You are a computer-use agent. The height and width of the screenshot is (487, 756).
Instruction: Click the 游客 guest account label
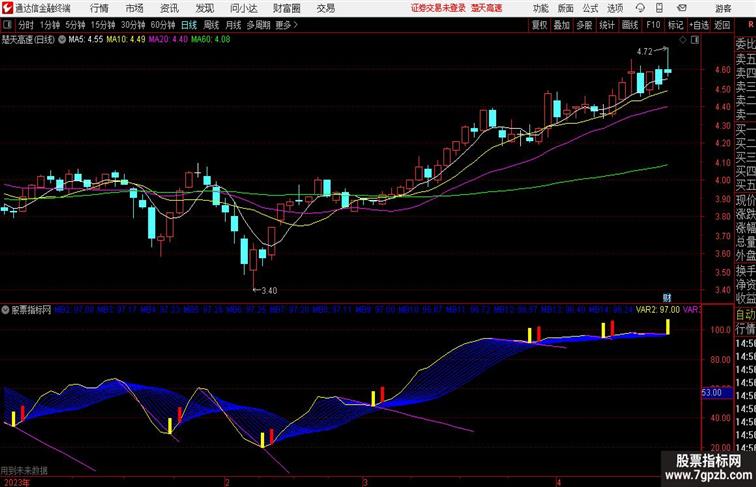tap(723, 8)
